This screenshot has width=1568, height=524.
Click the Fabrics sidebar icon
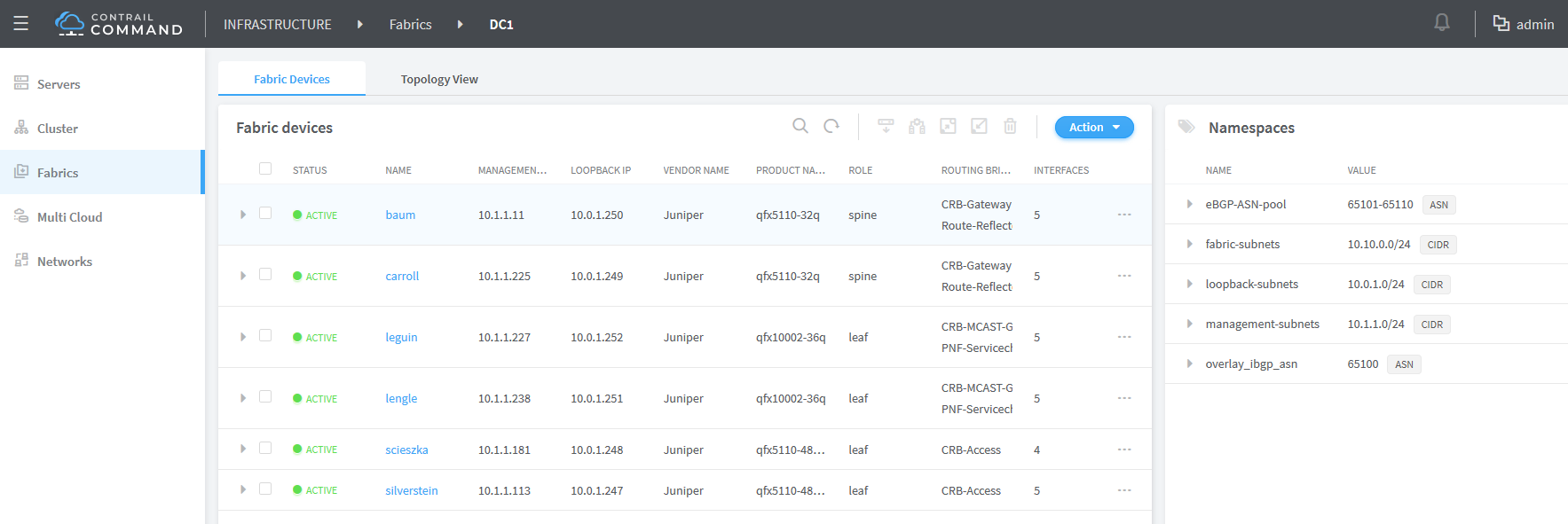click(21, 172)
